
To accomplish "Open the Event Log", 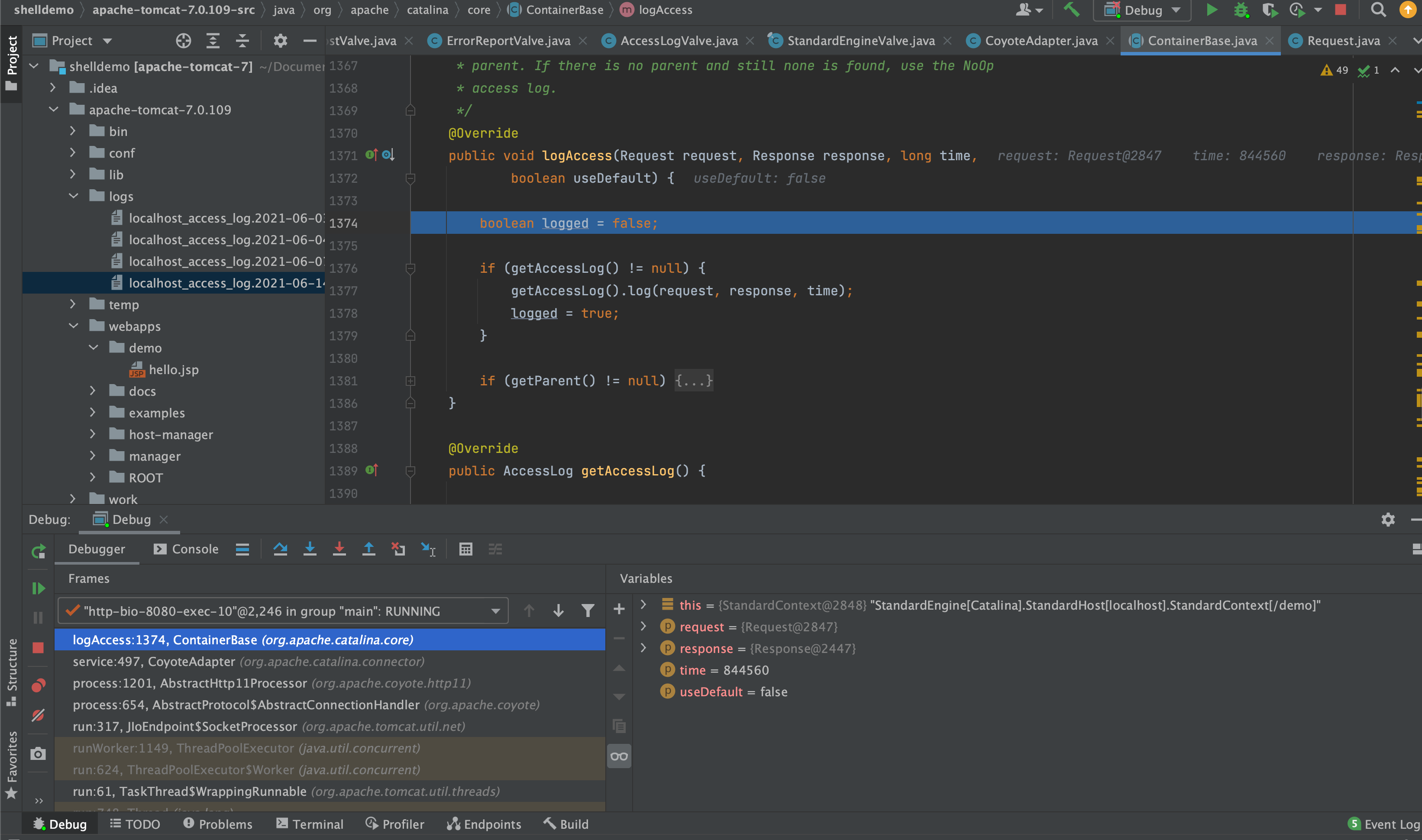I will click(1383, 824).
